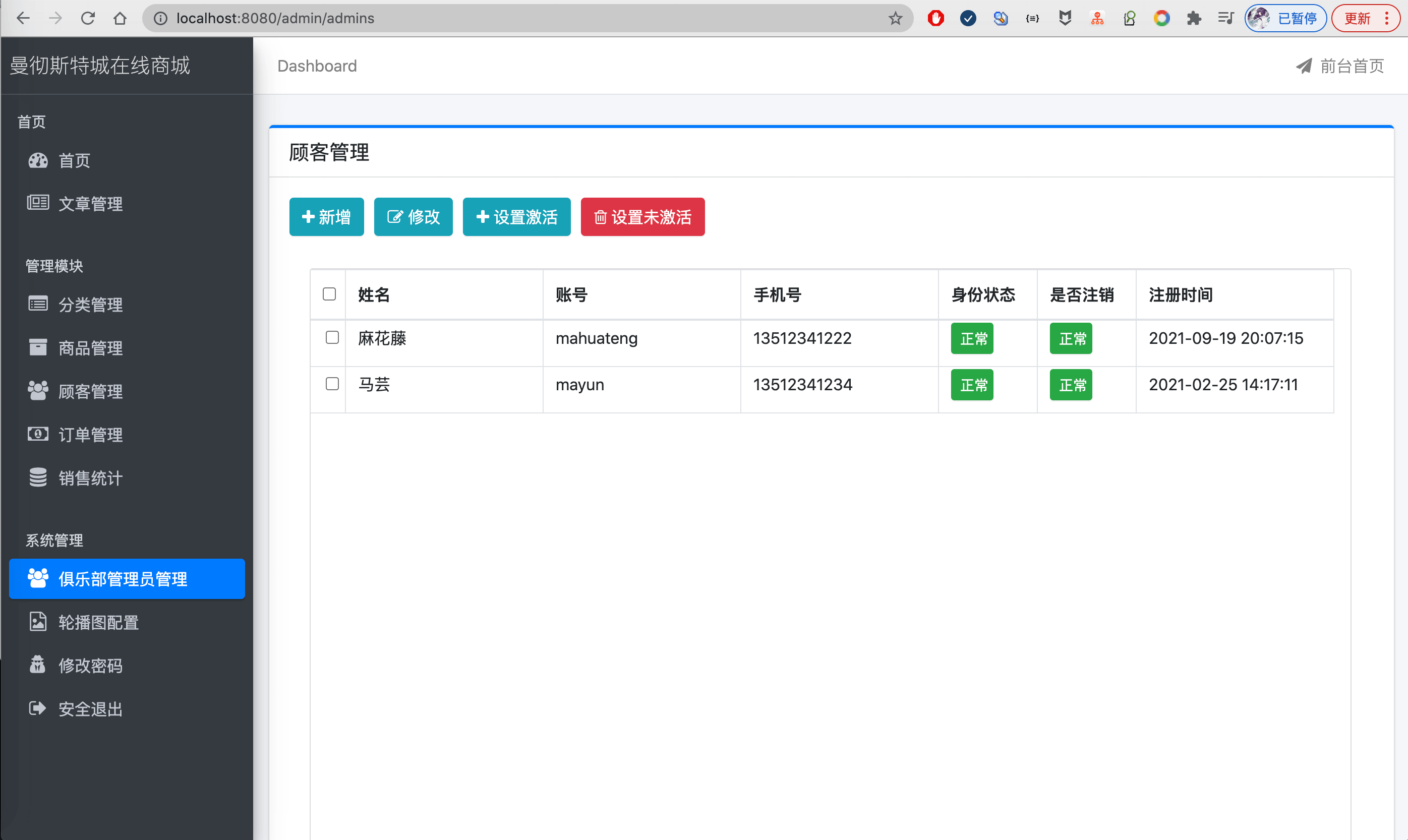This screenshot has height=840, width=1408.
Task: Click the users icon beside 顾客管理
Action: 38,391
